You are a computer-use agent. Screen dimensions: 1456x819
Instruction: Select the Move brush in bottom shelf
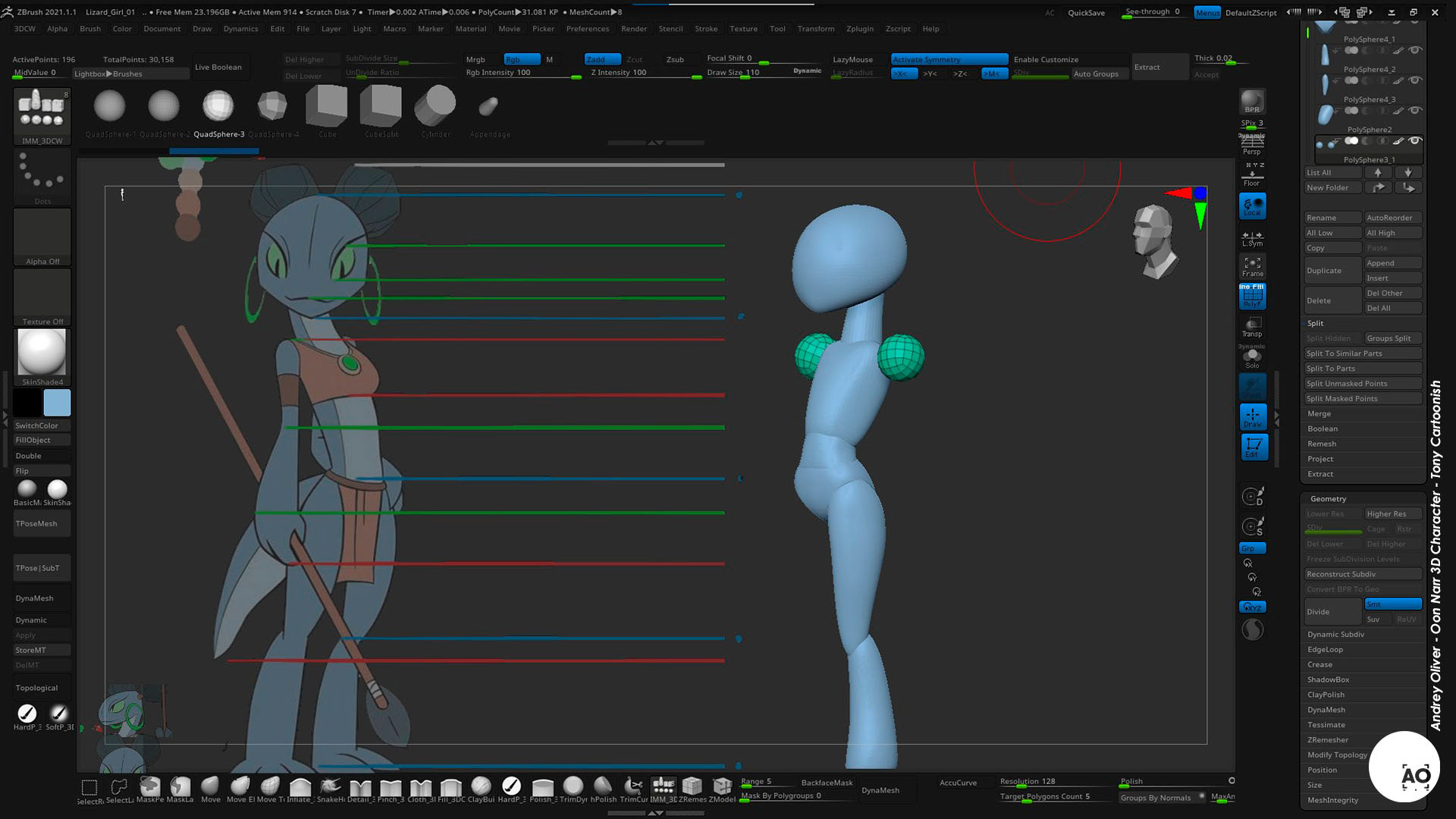pyautogui.click(x=211, y=789)
